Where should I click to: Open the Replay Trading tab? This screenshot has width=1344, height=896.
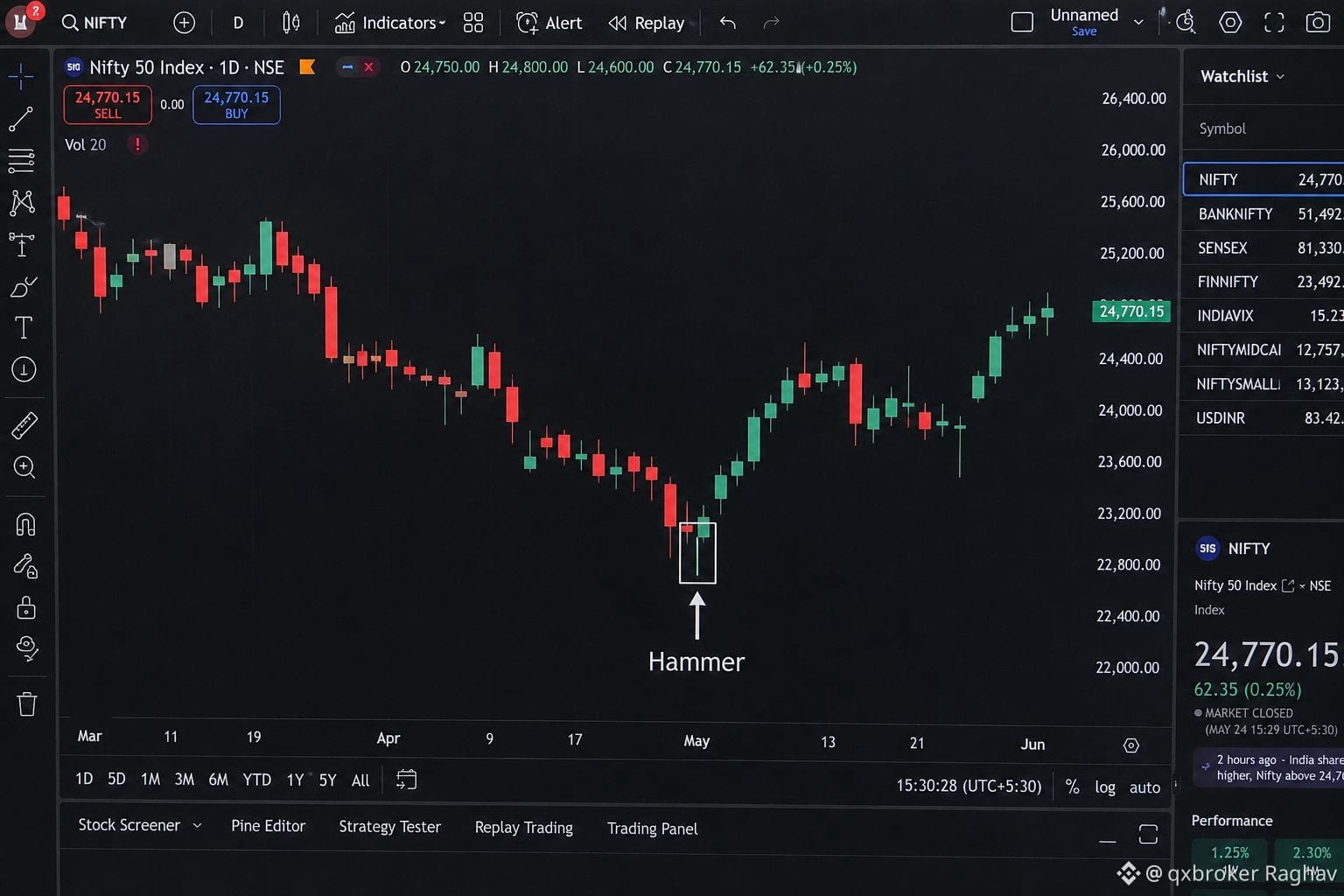[523, 828]
